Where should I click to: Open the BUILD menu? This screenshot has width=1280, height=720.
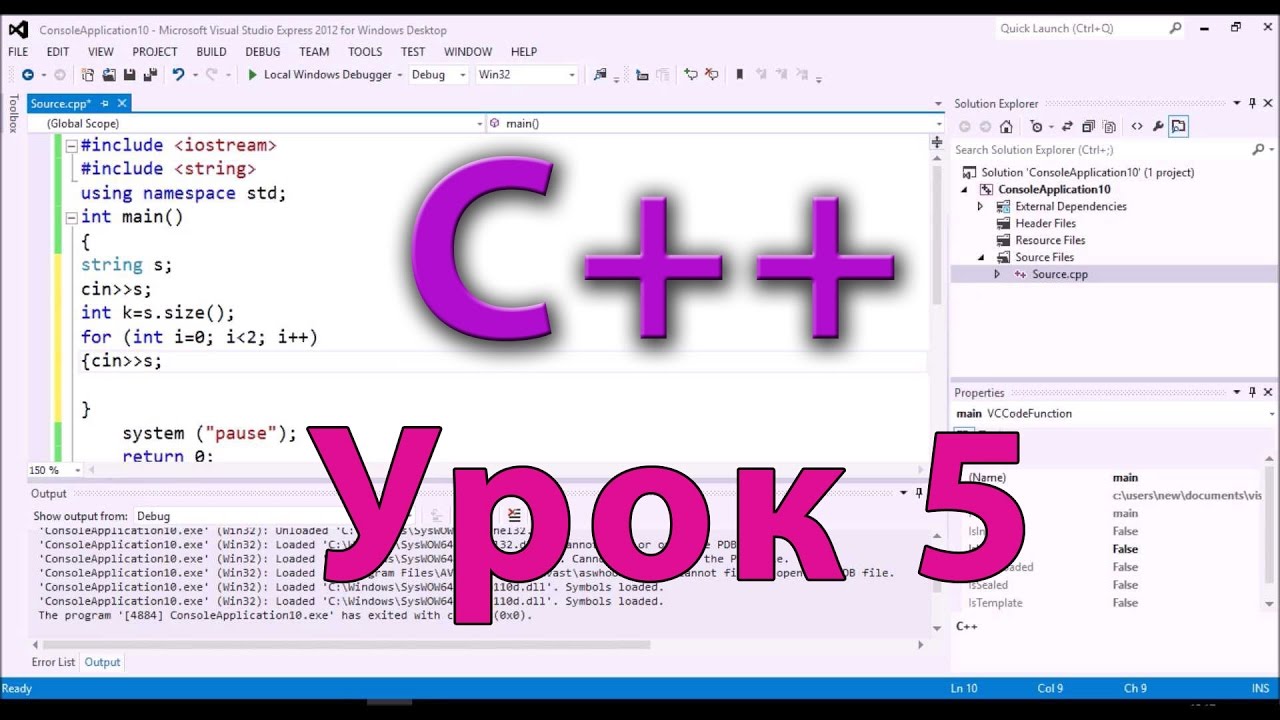(x=211, y=52)
